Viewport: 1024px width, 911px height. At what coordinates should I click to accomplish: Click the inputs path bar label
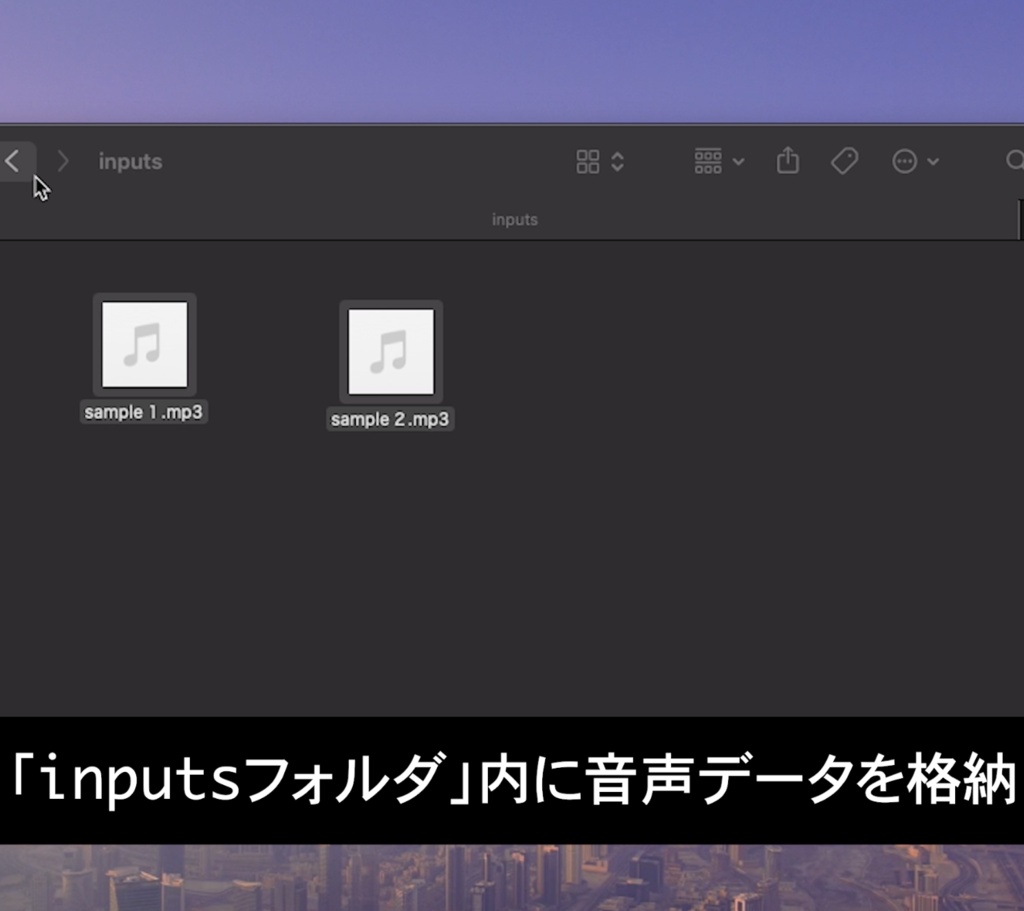tap(515, 219)
